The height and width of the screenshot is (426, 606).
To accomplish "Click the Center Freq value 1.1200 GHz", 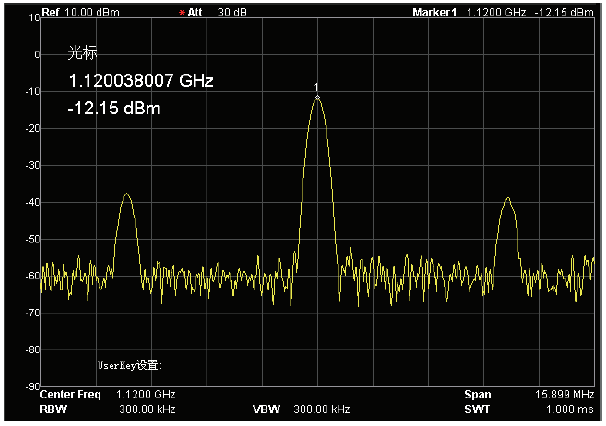I will point(146,394).
